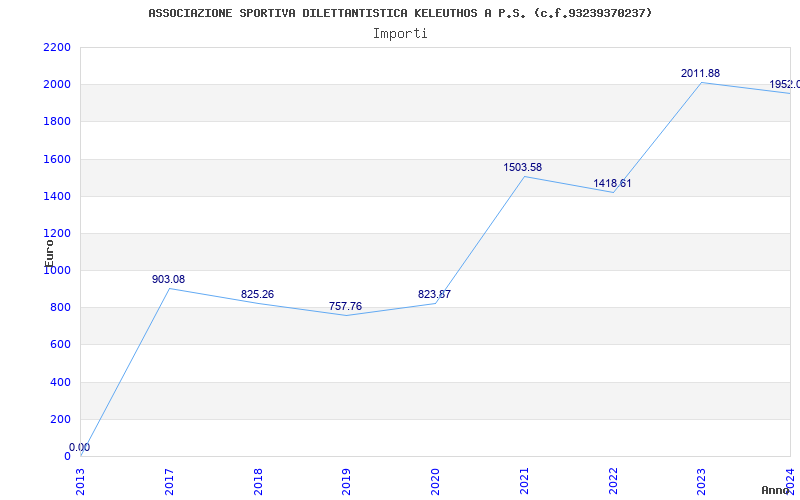Click y-axis tick label 2000

(x=57, y=85)
